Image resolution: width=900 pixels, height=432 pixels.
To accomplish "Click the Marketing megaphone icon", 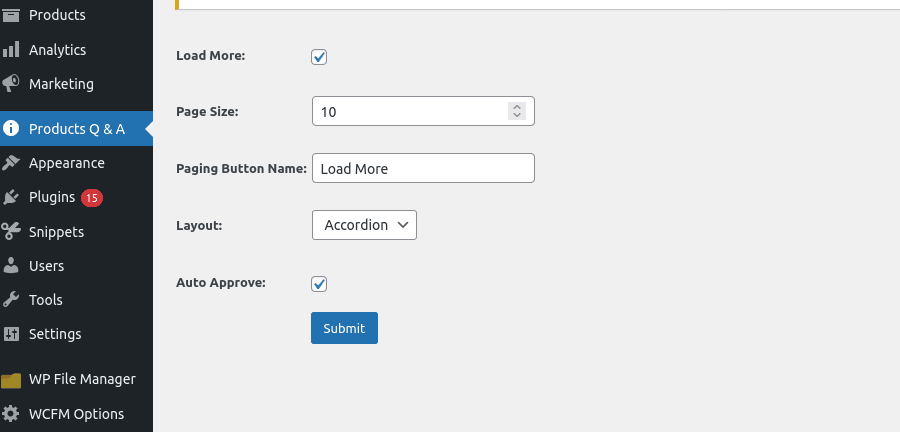I will [x=11, y=84].
